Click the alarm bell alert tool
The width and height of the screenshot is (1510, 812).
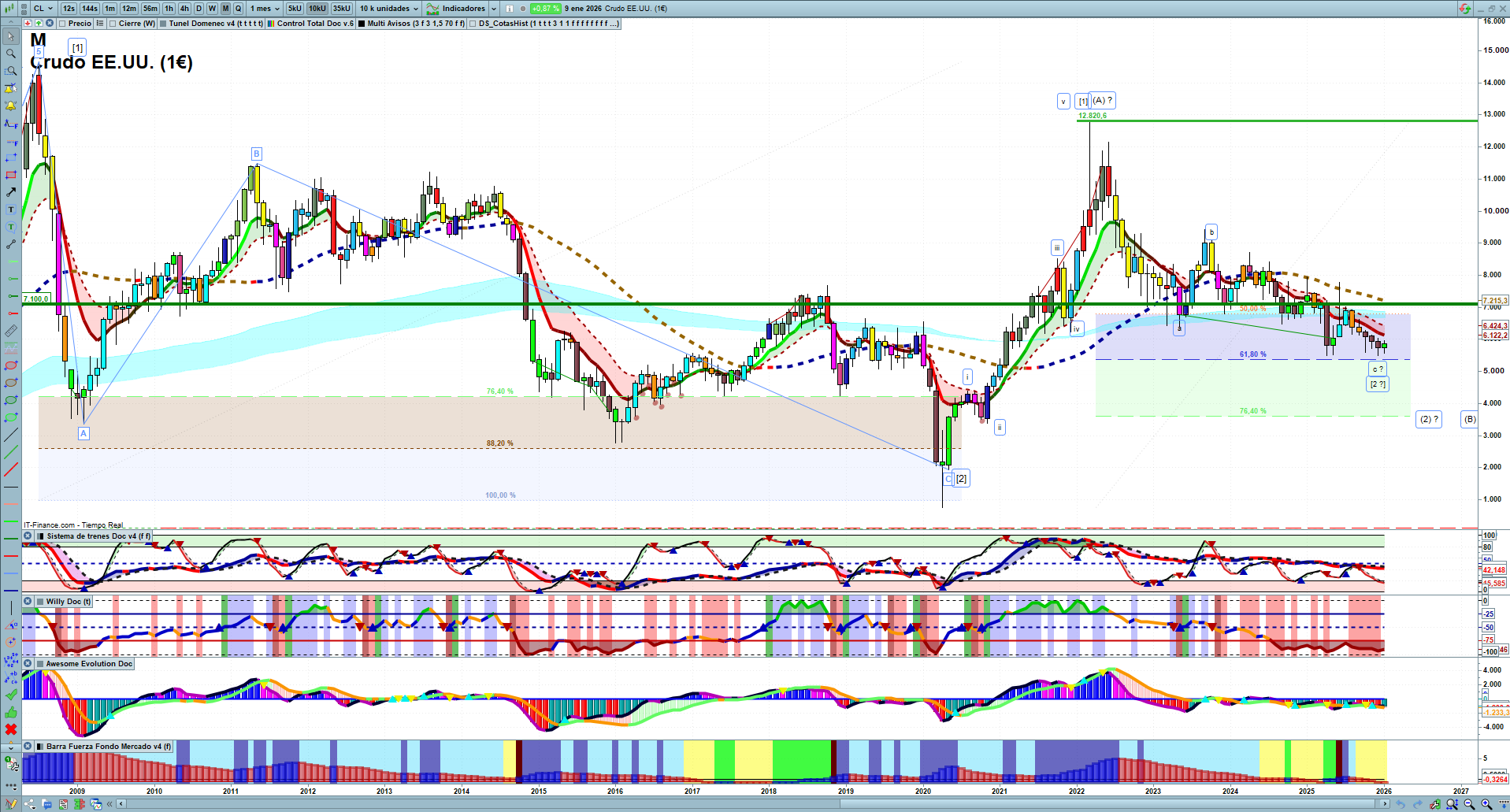[x=11, y=106]
